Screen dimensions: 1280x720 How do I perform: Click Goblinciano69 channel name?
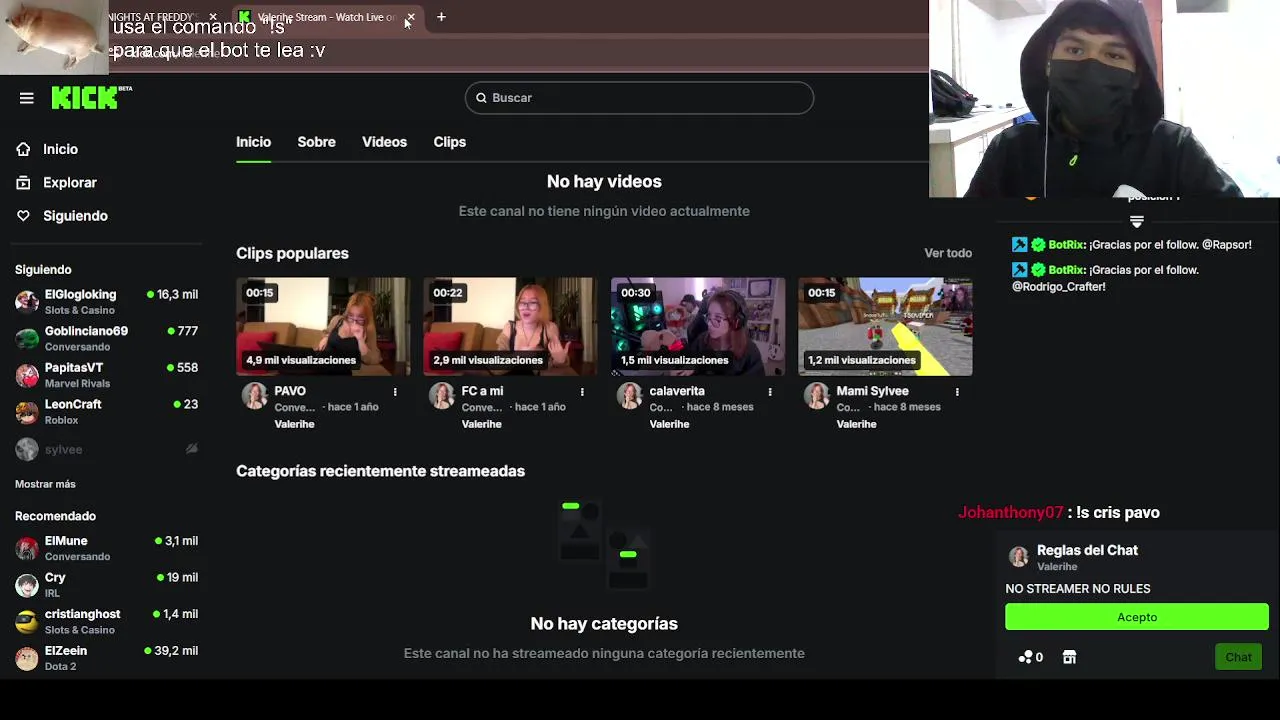[x=86, y=331]
